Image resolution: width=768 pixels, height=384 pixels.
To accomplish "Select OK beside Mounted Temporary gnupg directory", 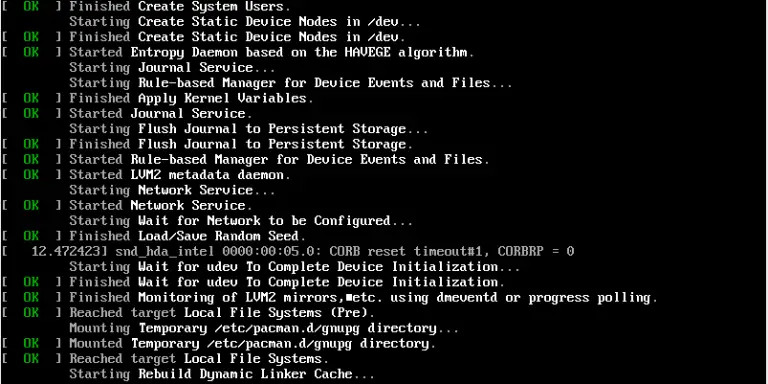I will click(x=31, y=343).
